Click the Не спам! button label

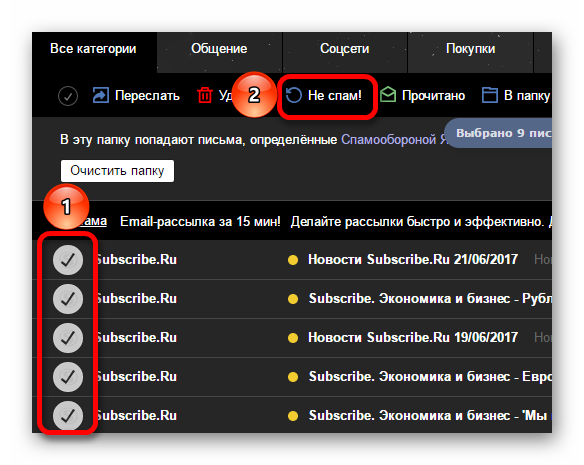point(334,96)
